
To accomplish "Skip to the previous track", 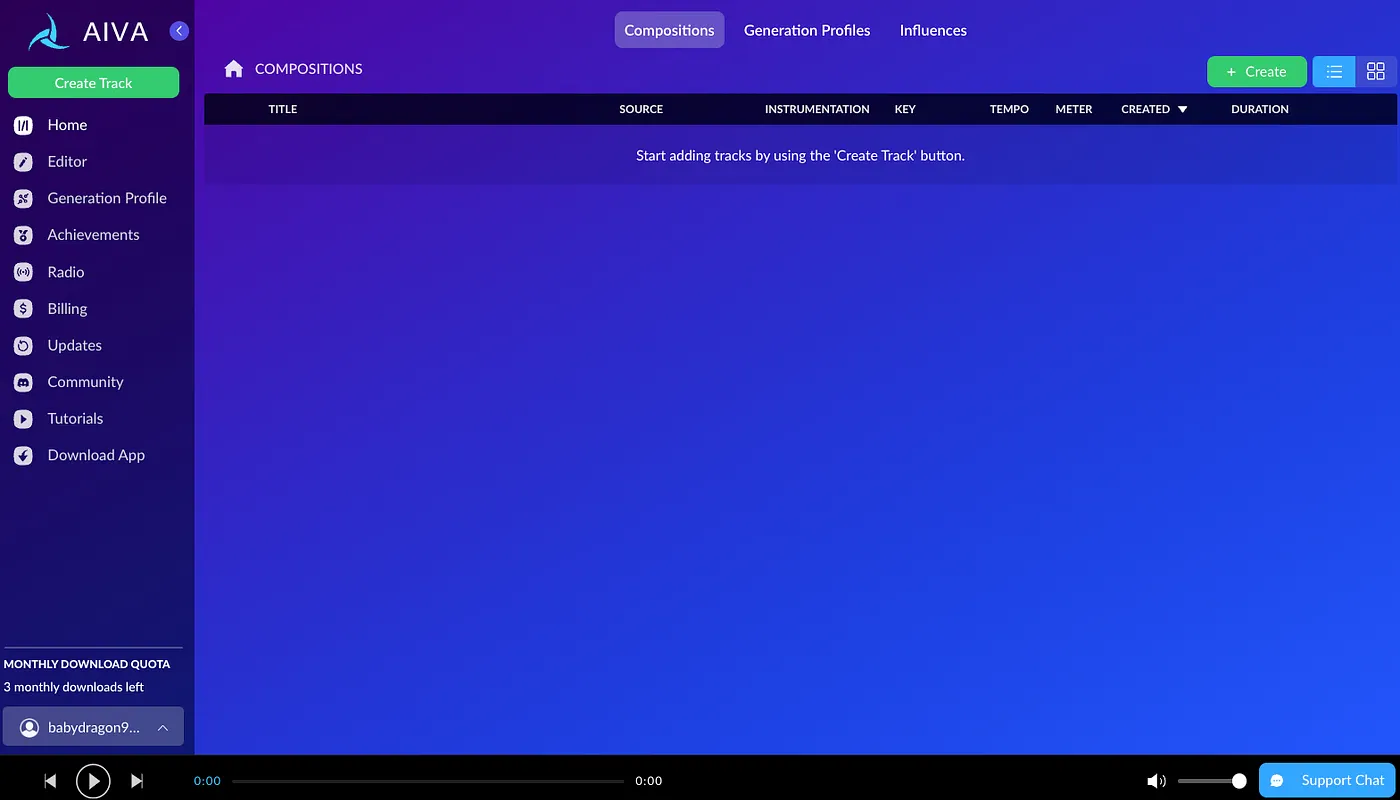I will click(50, 781).
